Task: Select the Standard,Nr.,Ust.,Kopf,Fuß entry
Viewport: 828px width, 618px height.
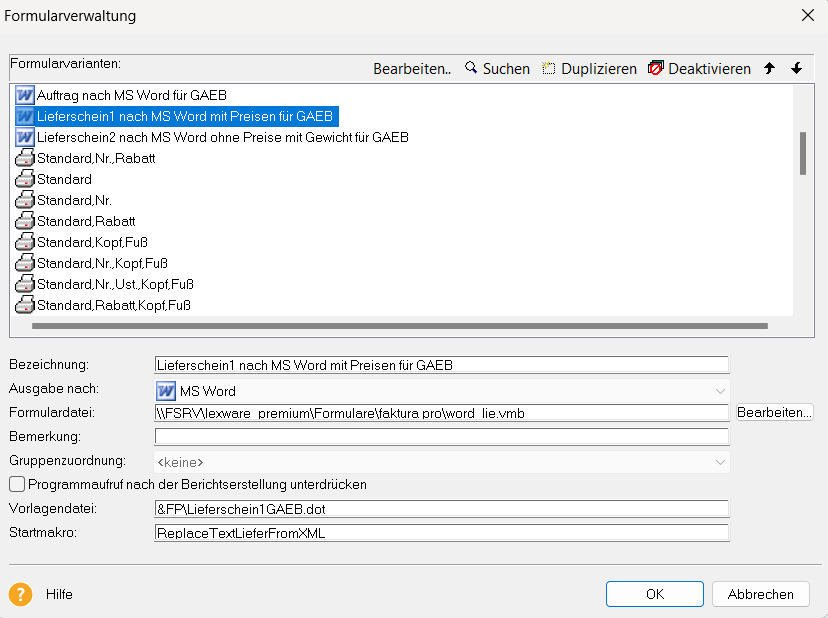Action: coord(114,284)
